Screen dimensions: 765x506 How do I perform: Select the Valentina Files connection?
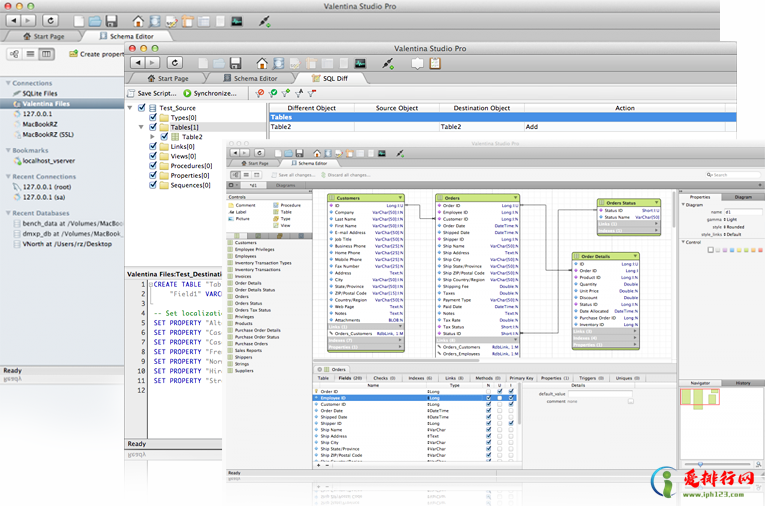pos(46,103)
